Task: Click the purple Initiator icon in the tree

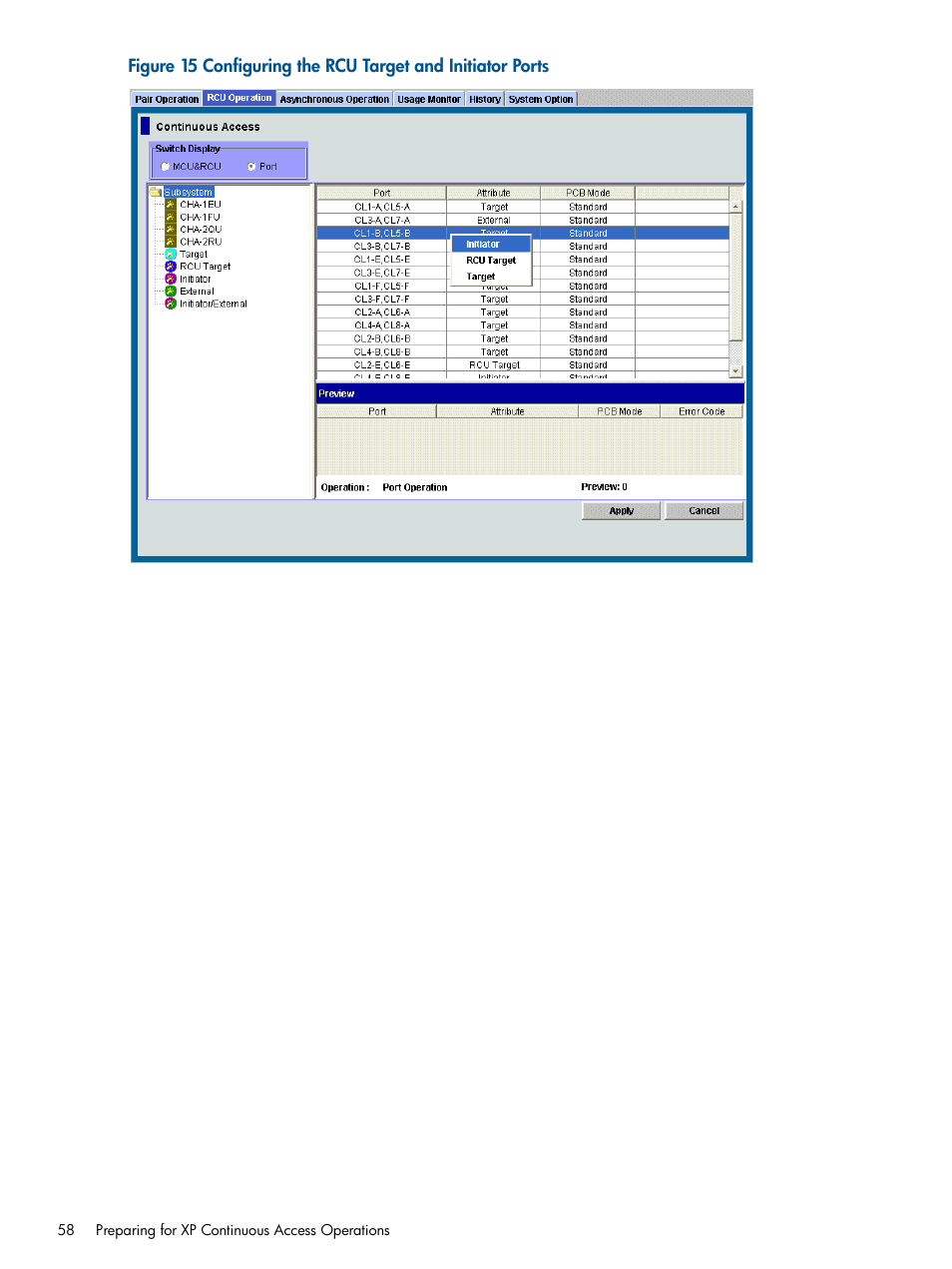Action: tap(171, 279)
